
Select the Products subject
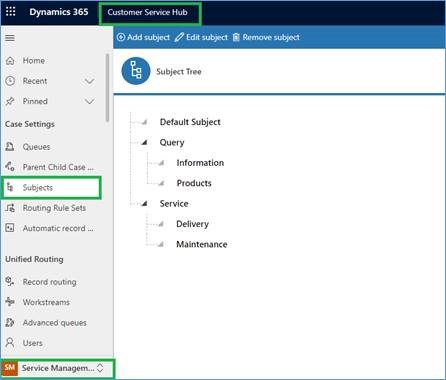[194, 183]
